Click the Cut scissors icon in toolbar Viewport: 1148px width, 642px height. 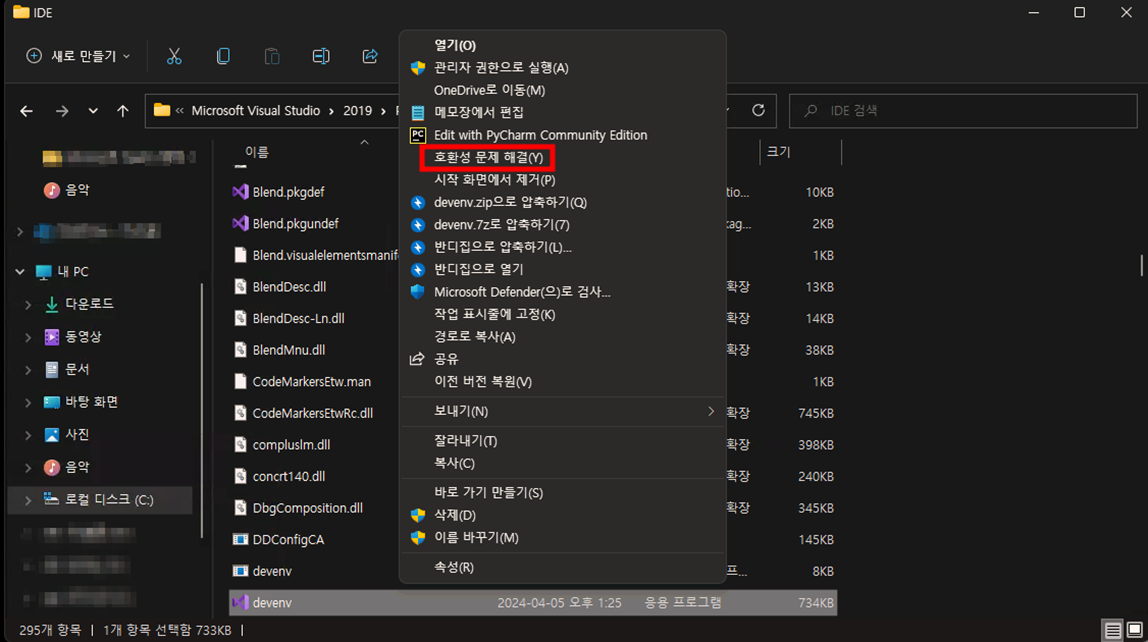[174, 56]
